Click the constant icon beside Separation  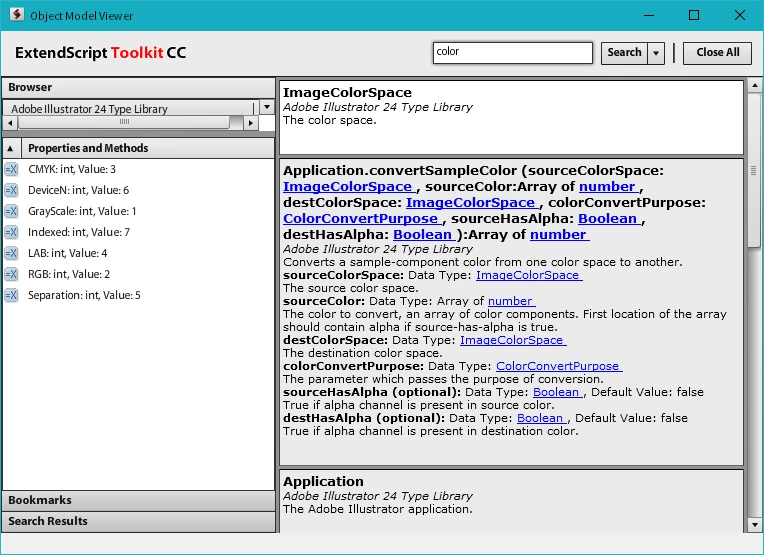click(11, 295)
